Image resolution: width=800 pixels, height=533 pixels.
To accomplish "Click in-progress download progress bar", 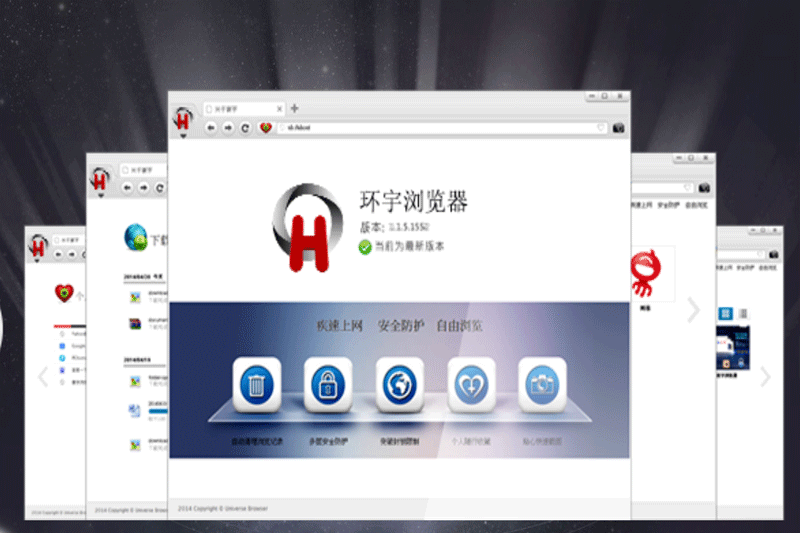I will pyautogui.click(x=158, y=411).
